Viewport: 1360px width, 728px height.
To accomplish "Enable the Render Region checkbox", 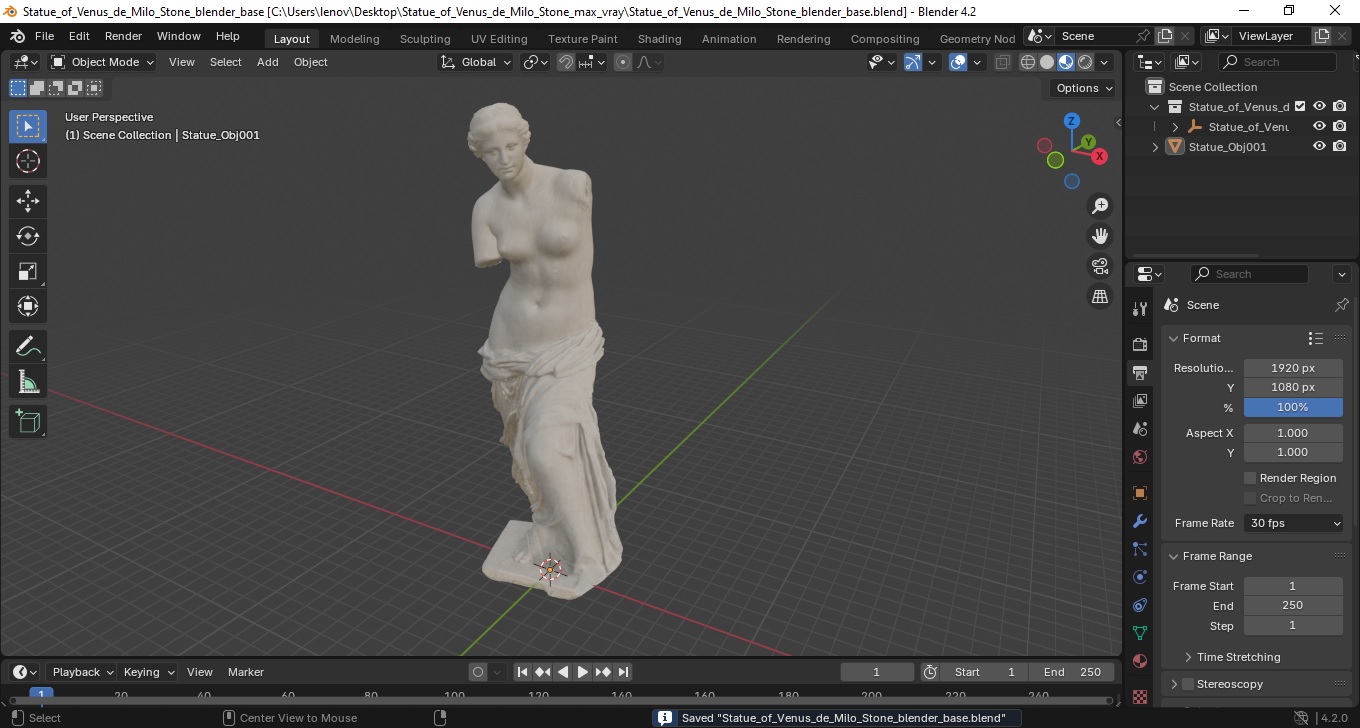I will (x=1250, y=478).
